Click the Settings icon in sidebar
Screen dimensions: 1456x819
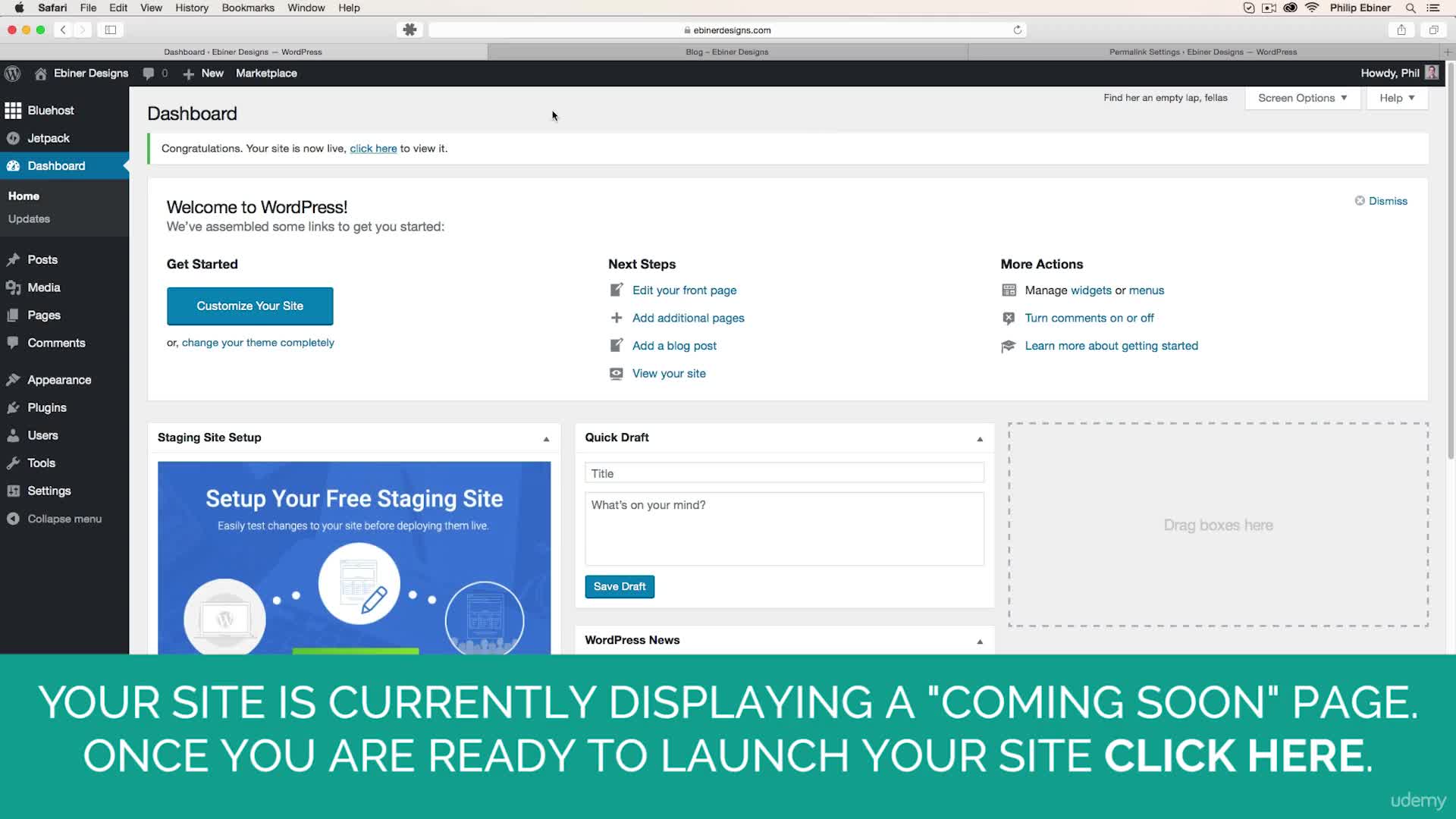click(x=13, y=491)
